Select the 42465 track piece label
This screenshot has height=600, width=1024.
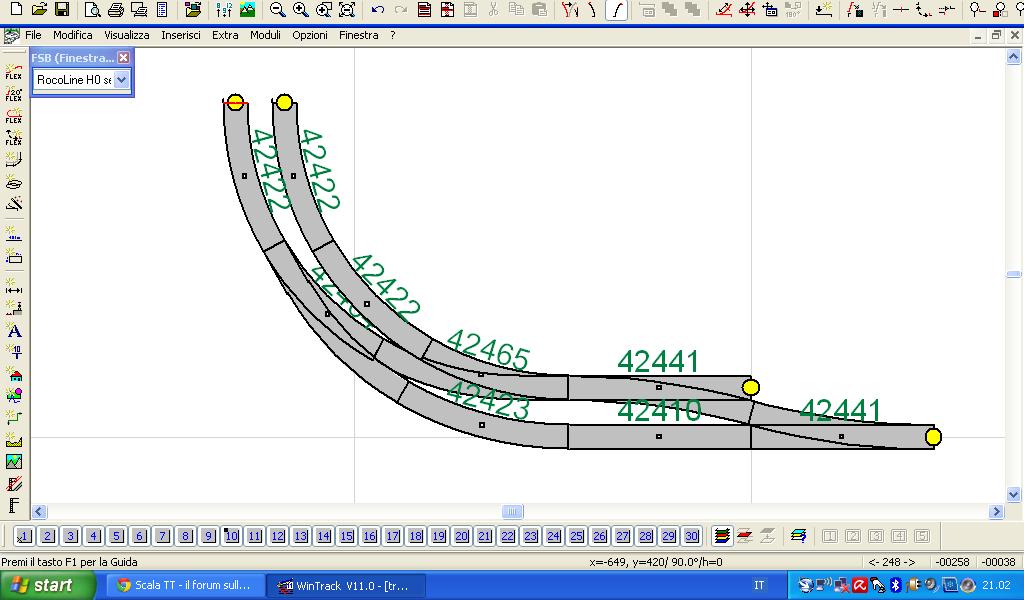point(488,350)
